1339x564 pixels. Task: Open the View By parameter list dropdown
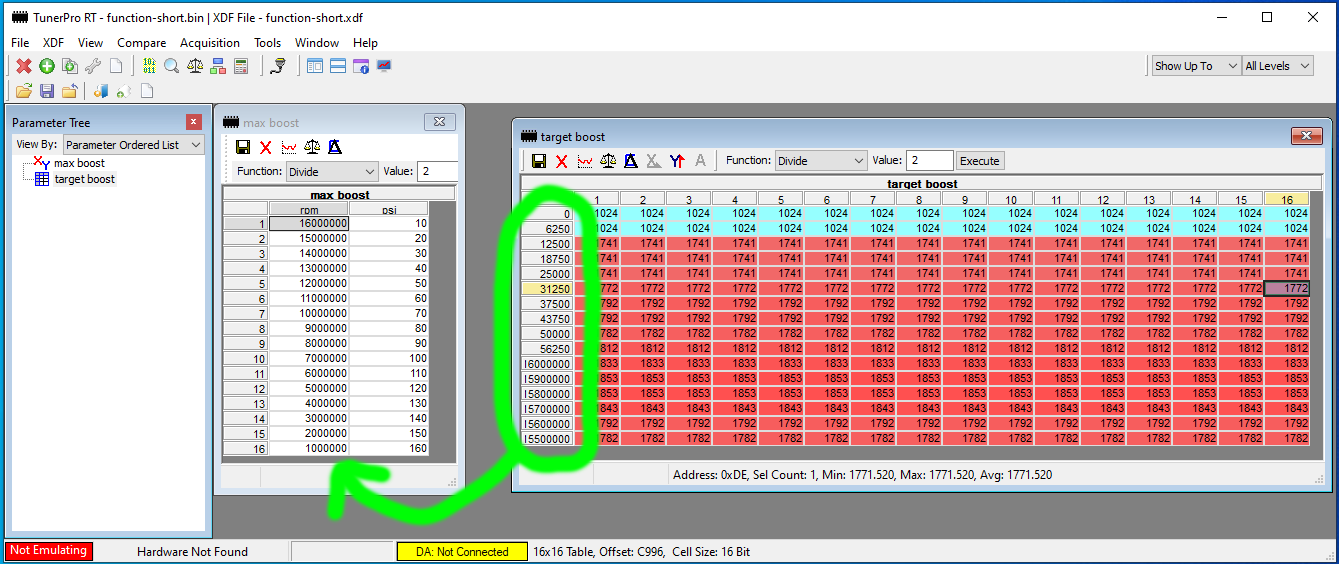(x=133, y=145)
